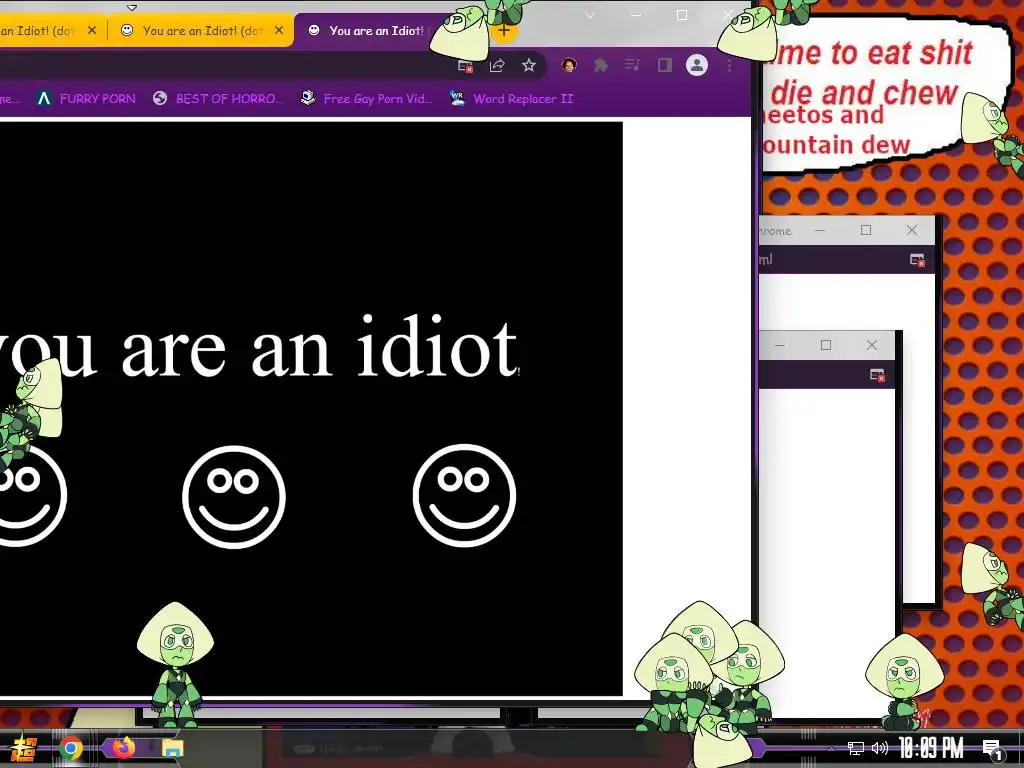Toggle the Chrome side panel icon
This screenshot has height=768, width=1024.
coord(665,65)
